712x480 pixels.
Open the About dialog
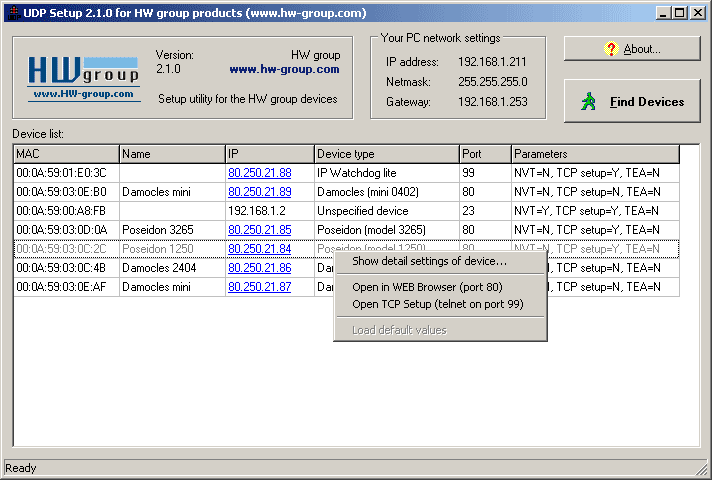point(632,48)
